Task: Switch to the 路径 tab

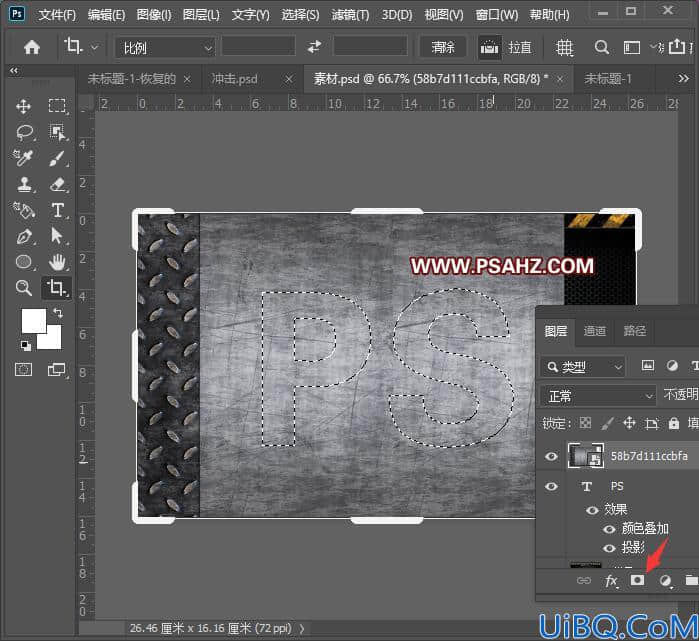Action: (x=635, y=331)
